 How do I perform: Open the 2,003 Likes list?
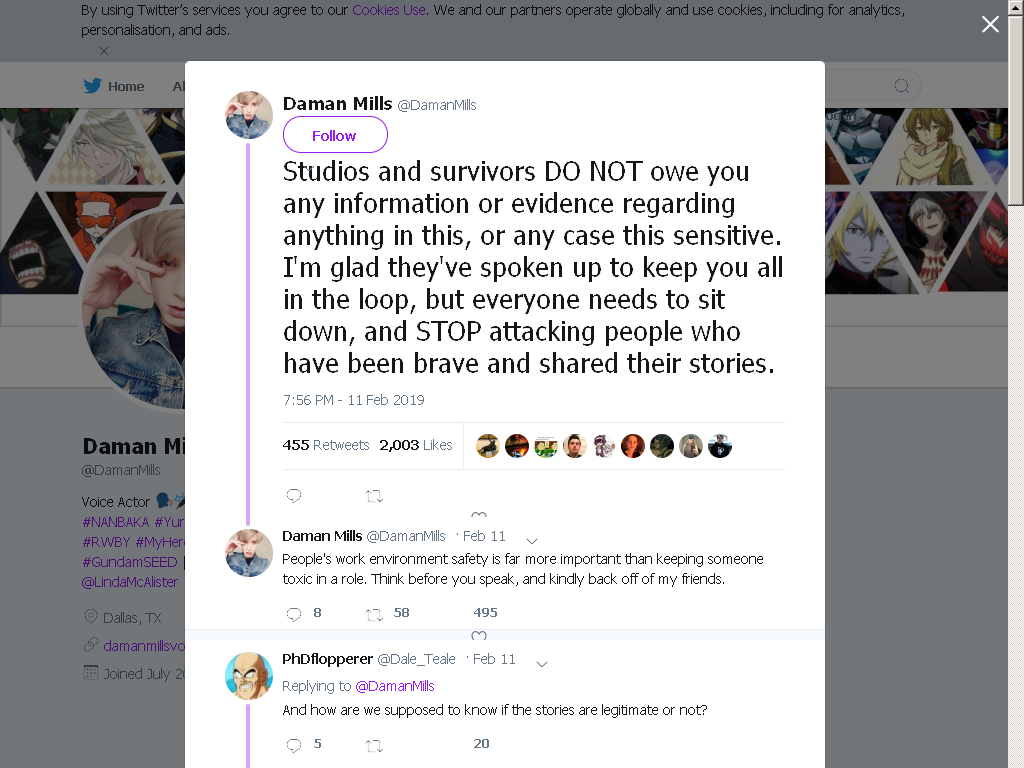click(416, 445)
